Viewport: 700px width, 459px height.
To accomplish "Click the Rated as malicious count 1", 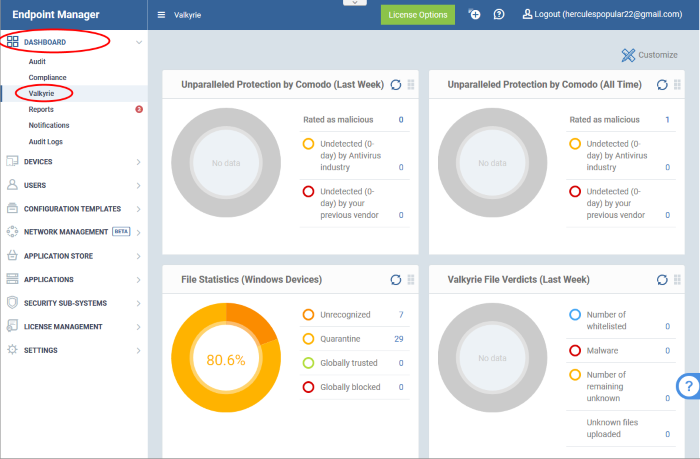I will click(x=667, y=120).
